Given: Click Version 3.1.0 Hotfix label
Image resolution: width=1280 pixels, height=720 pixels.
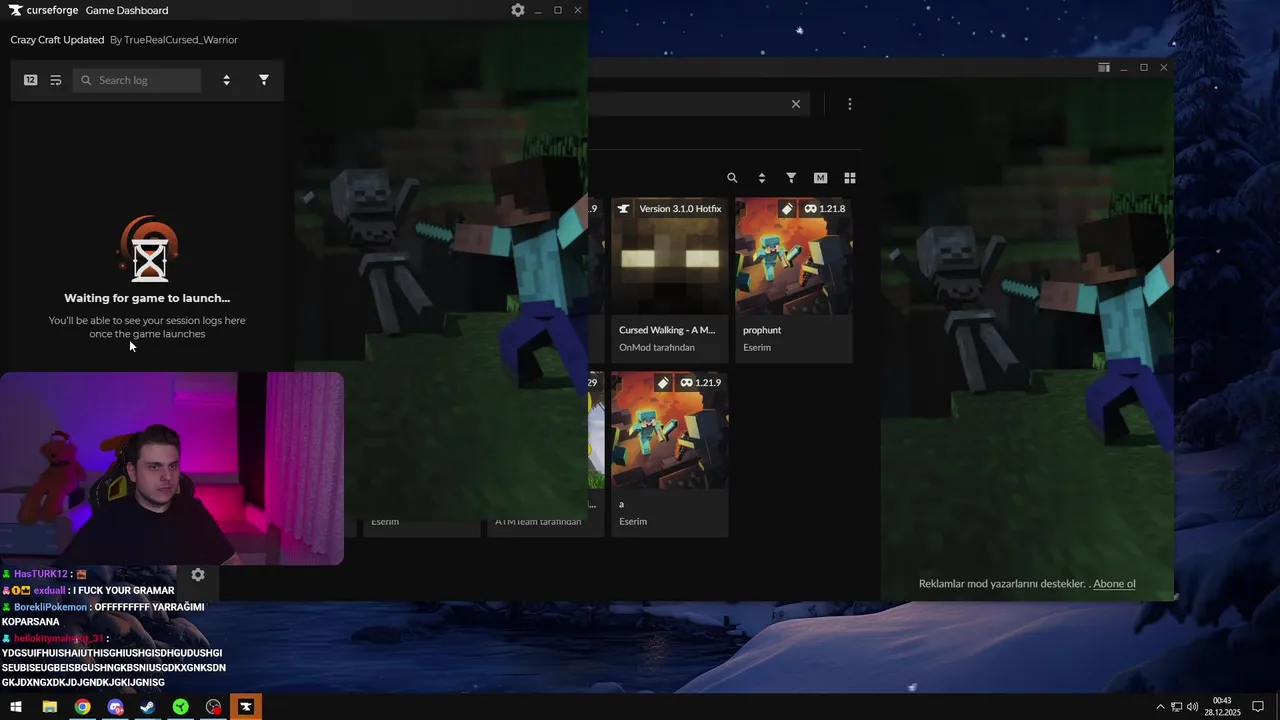Looking at the screenshot, I should click(680, 209).
